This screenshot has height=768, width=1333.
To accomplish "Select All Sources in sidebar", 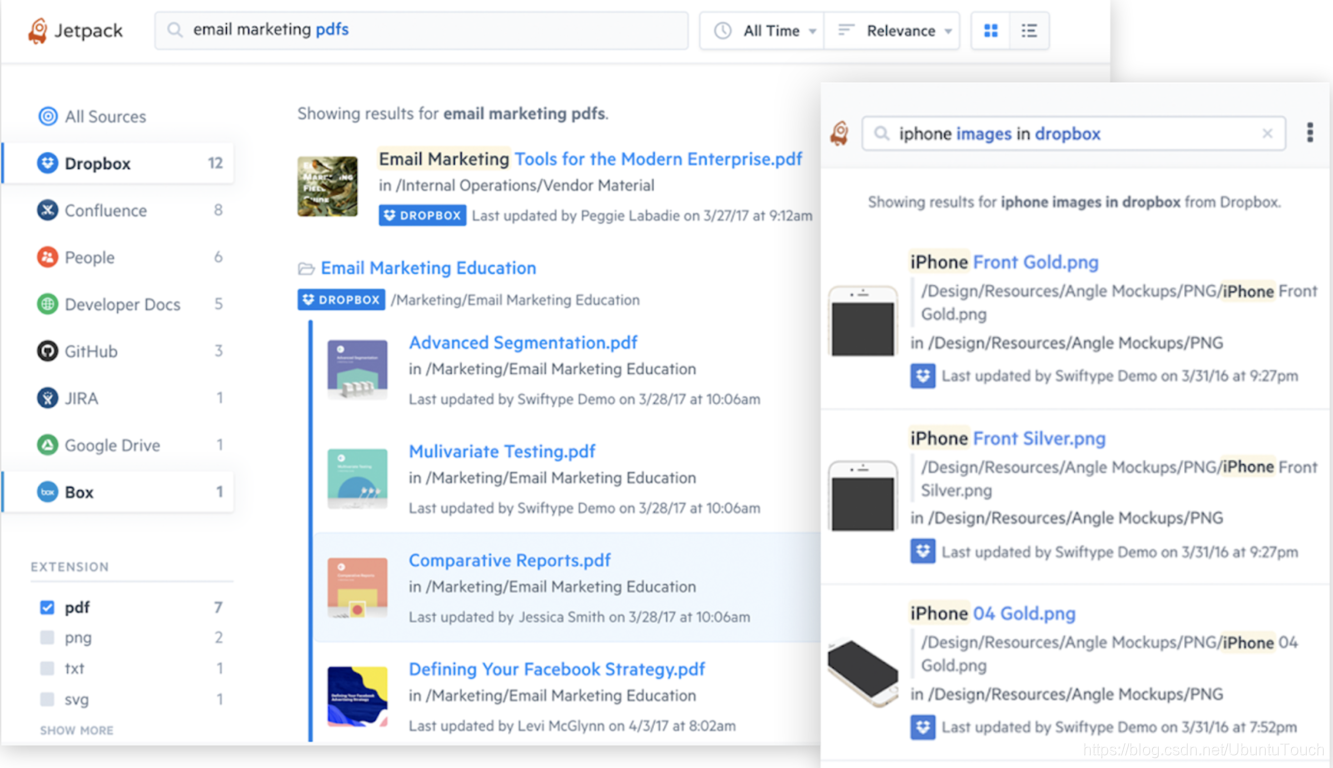I will [x=118, y=116].
